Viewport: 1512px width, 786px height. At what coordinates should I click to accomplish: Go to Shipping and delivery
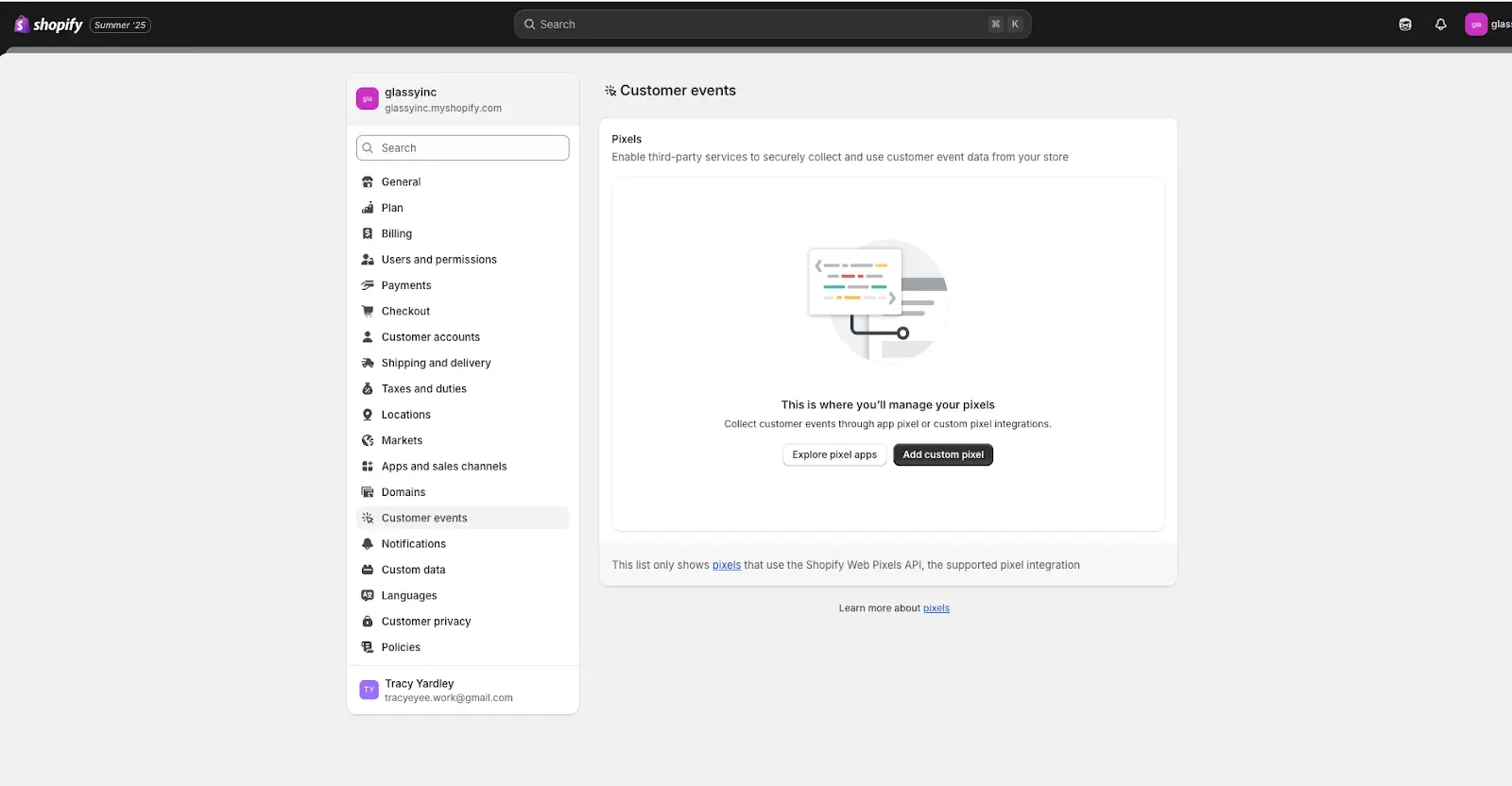click(463, 363)
